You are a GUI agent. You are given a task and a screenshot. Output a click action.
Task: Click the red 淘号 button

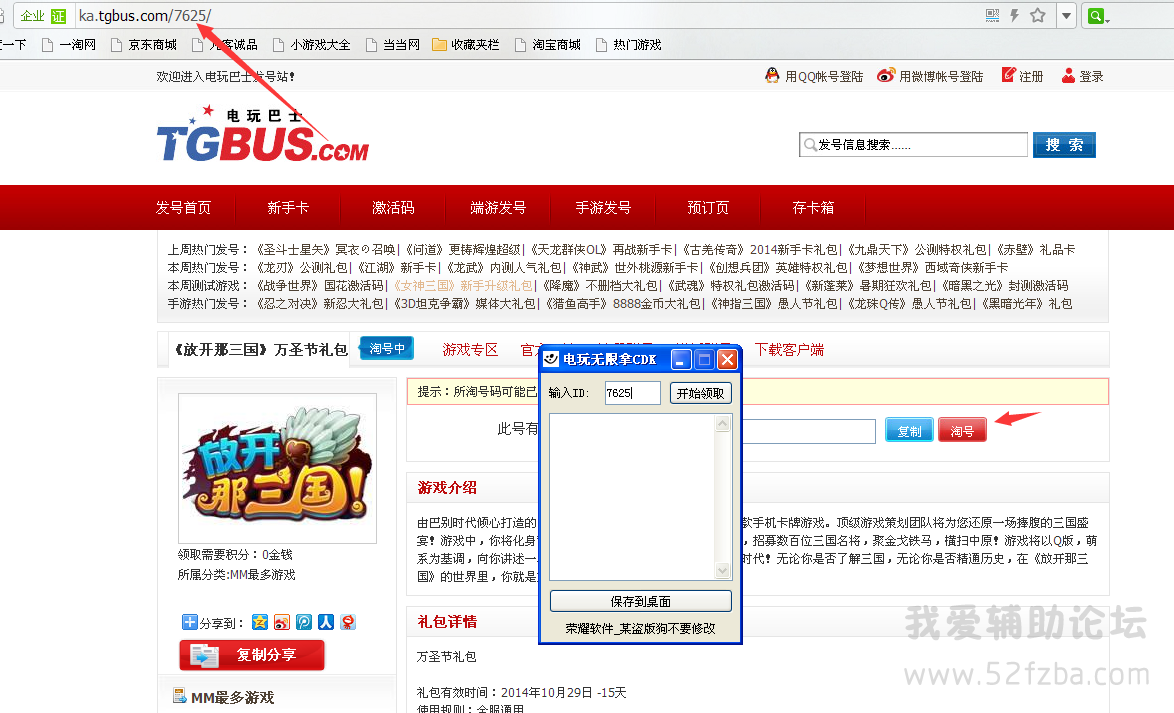pos(962,430)
